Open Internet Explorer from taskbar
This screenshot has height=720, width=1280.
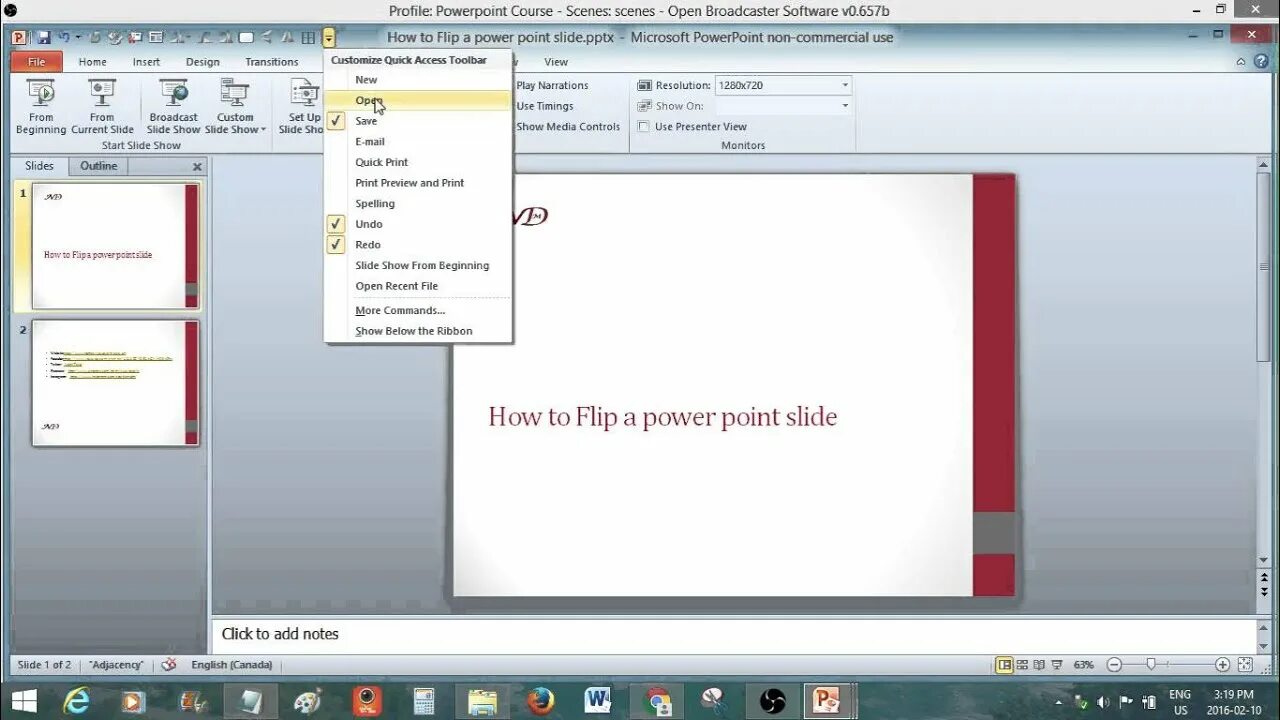[x=76, y=701]
